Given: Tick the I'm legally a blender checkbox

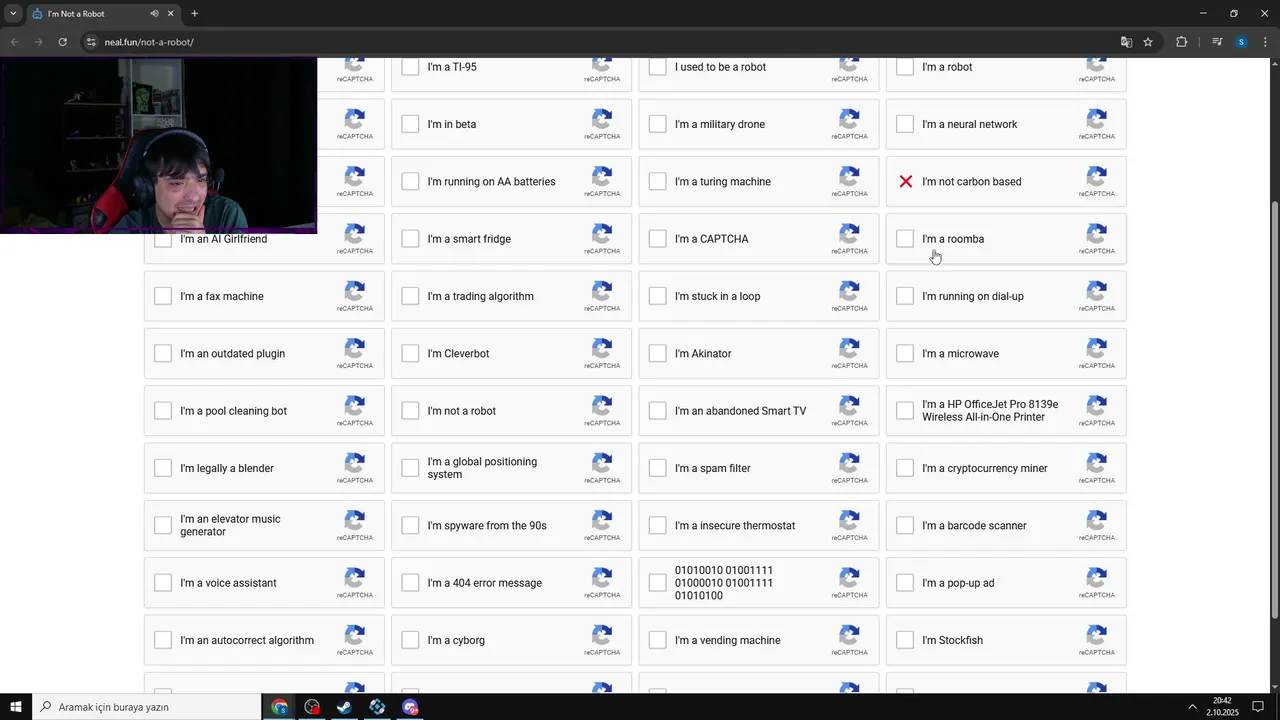Looking at the screenshot, I should pos(163,468).
